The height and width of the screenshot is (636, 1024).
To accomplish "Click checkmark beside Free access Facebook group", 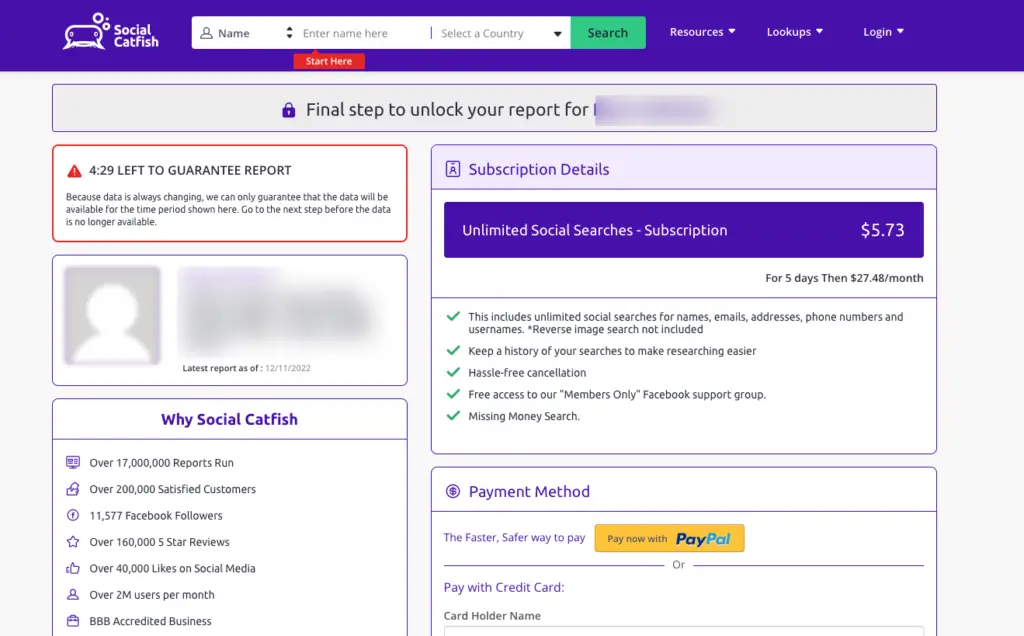I will (453, 394).
